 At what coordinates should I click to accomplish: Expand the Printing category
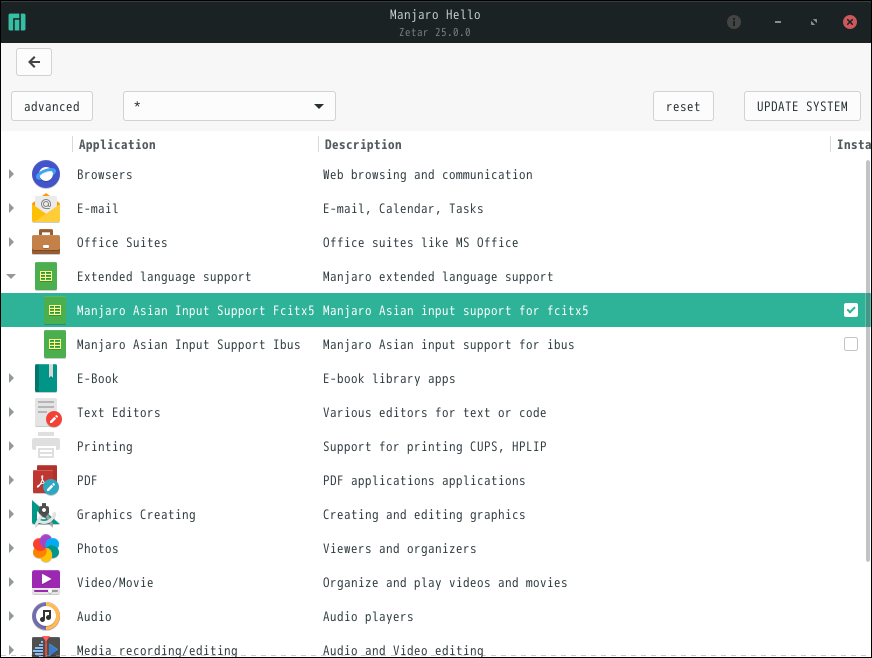tap(11, 446)
